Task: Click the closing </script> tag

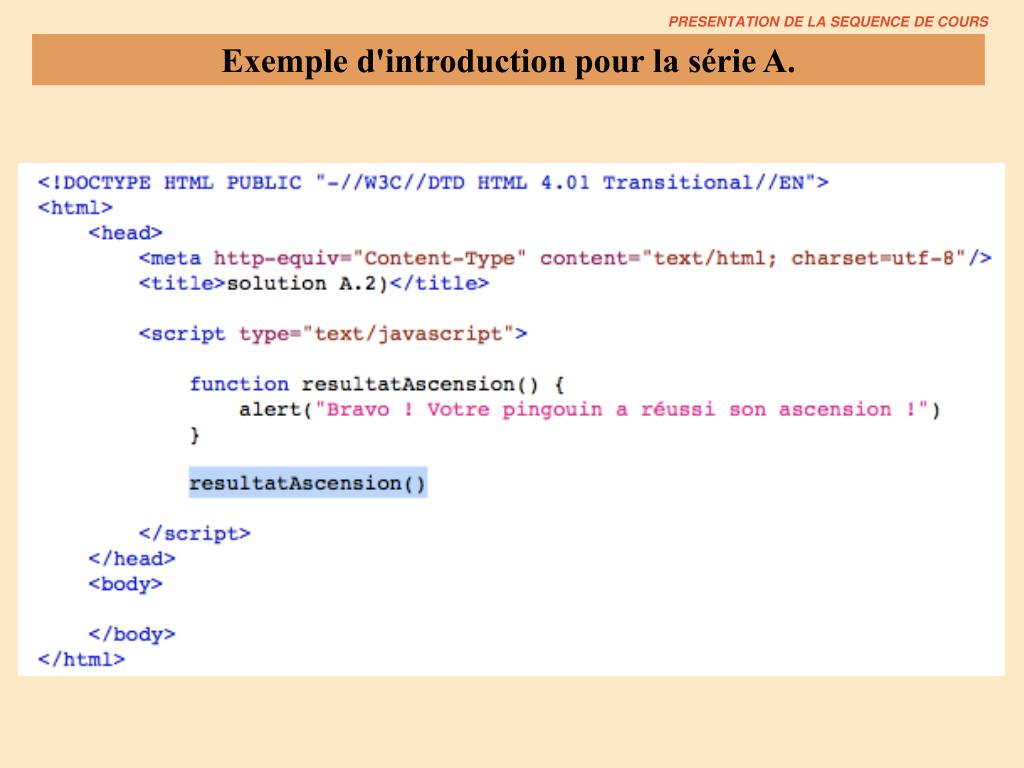Action: pyautogui.click(x=194, y=534)
